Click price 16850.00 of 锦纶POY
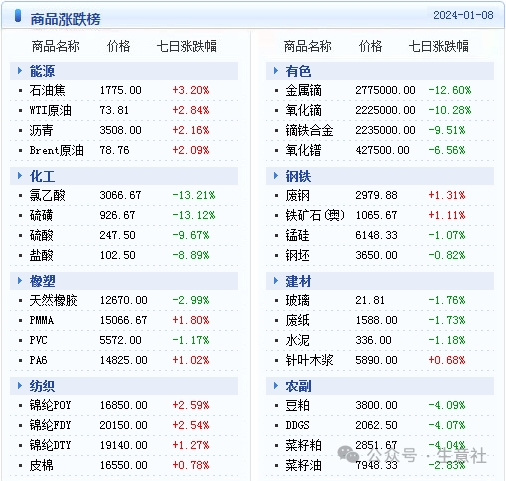This screenshot has width=506, height=481. (x=123, y=405)
